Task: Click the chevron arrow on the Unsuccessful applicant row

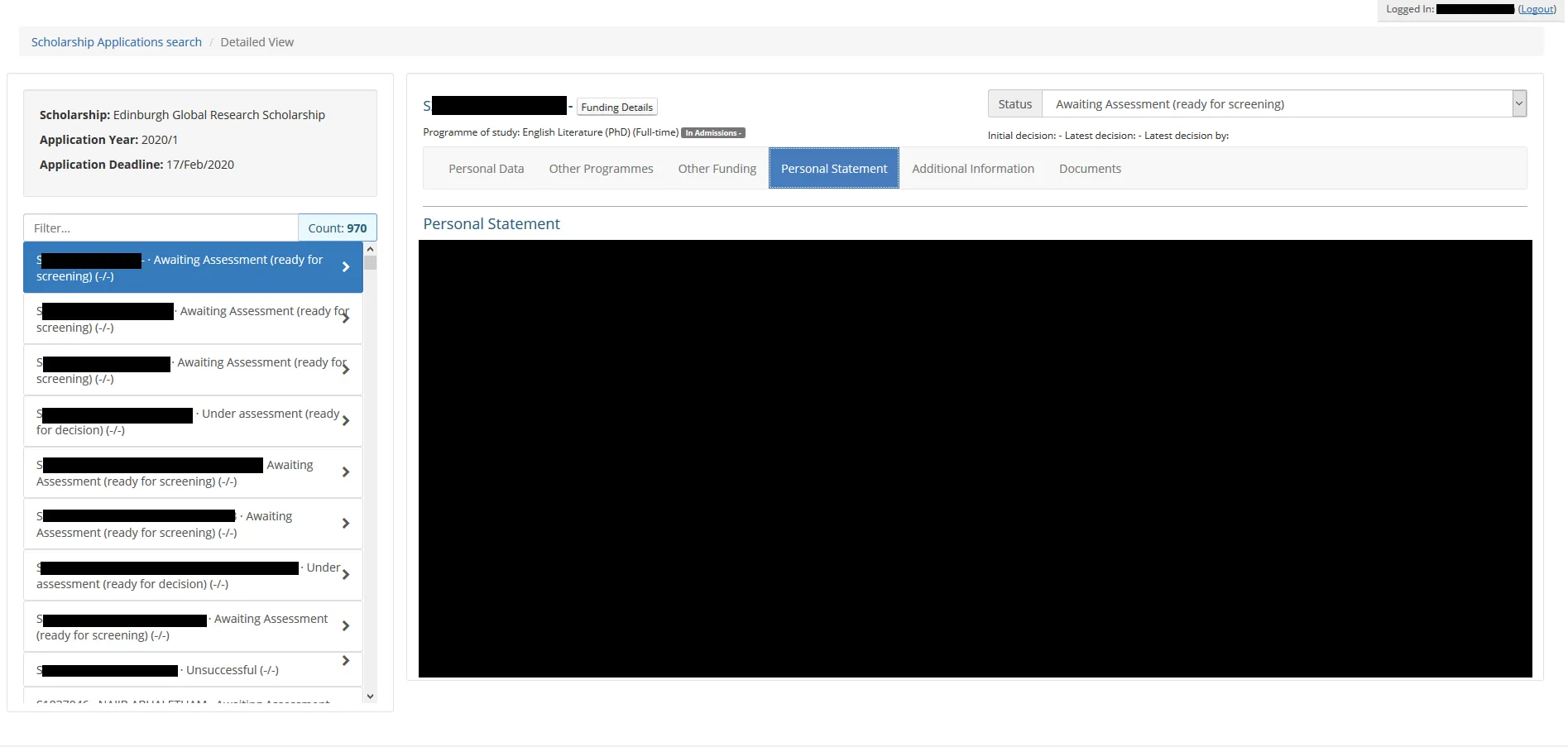Action: [346, 661]
